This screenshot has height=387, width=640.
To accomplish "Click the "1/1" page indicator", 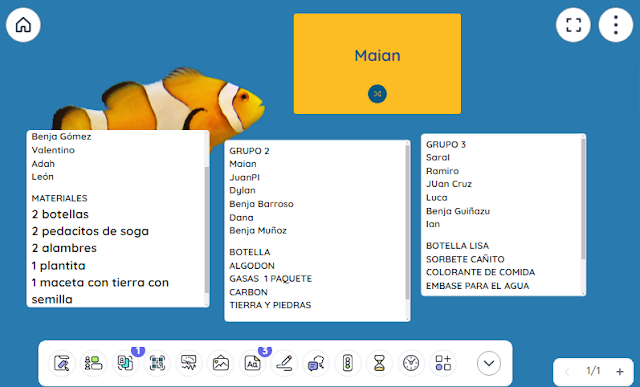I will pyautogui.click(x=593, y=371).
